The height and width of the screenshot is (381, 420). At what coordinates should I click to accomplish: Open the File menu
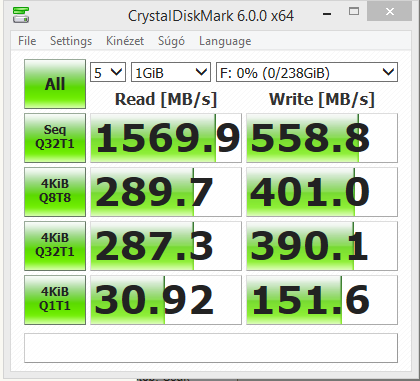click(x=27, y=41)
